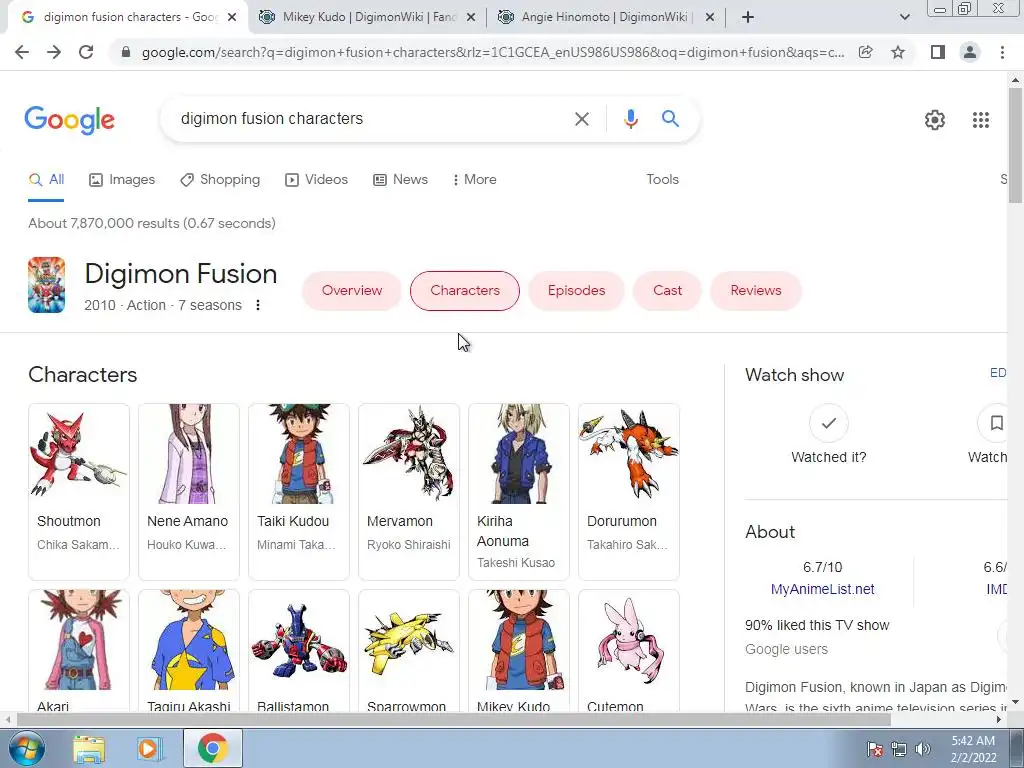Open the Taiki Kudou character card
1024x768 pixels.
pyautogui.click(x=299, y=492)
